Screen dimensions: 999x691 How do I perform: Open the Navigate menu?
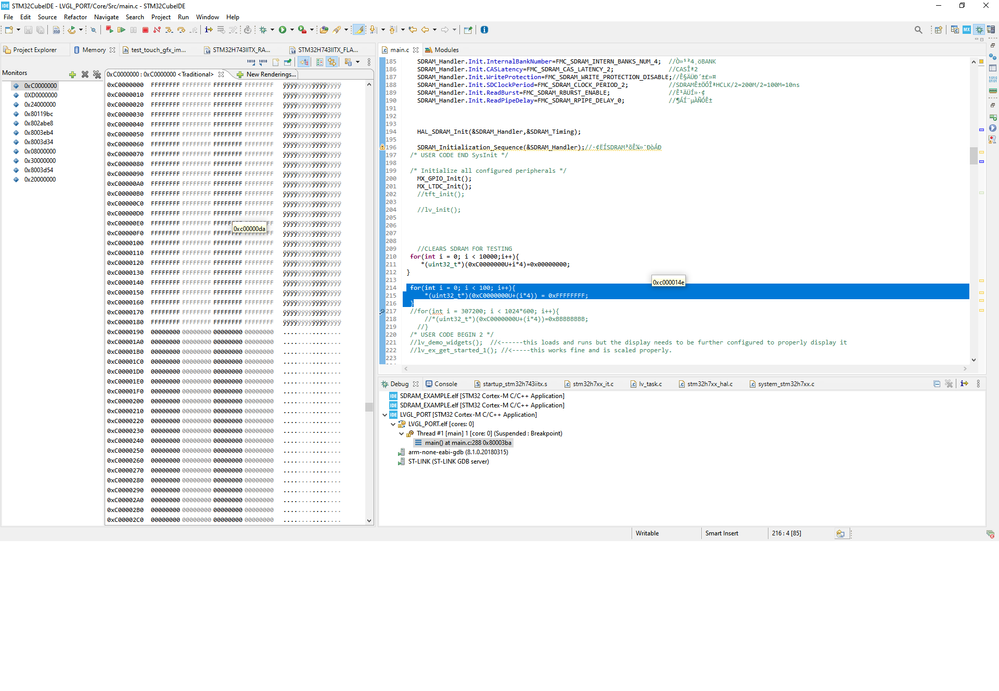(x=106, y=17)
